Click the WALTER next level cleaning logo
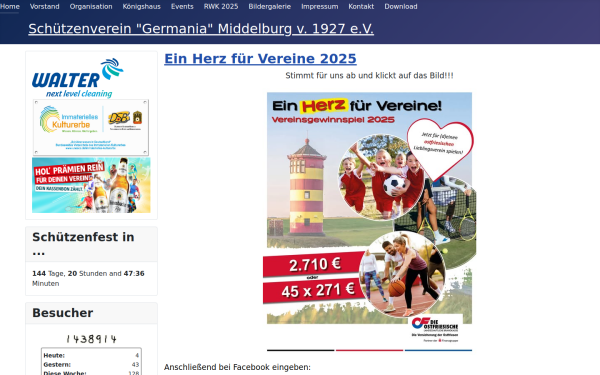 [x=78, y=78]
